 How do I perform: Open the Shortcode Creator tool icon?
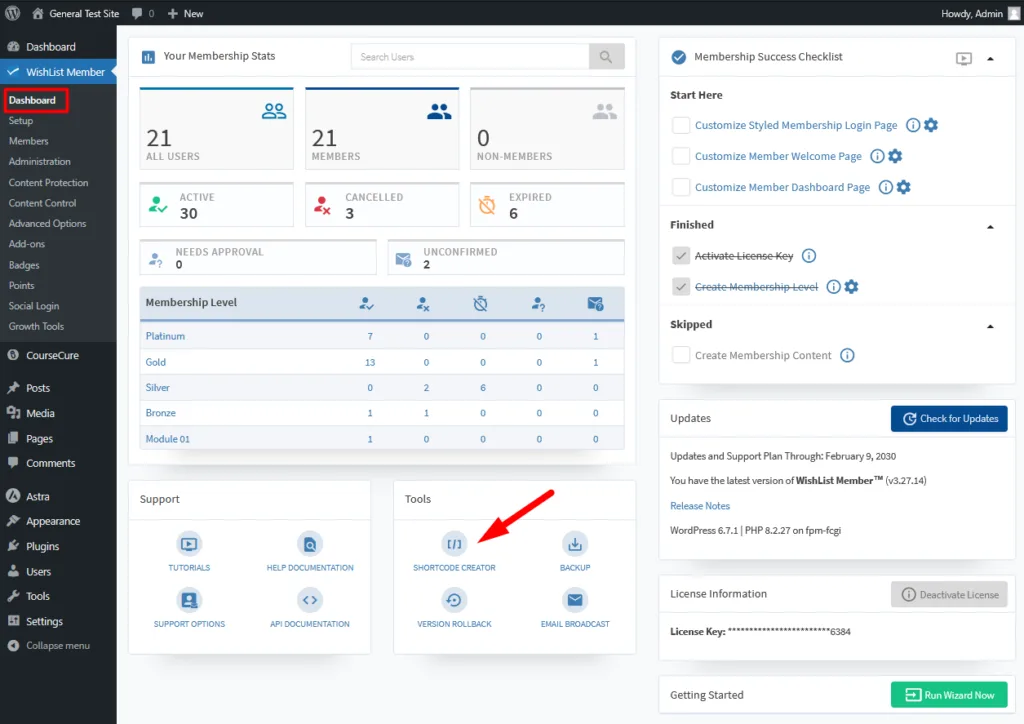click(454, 544)
